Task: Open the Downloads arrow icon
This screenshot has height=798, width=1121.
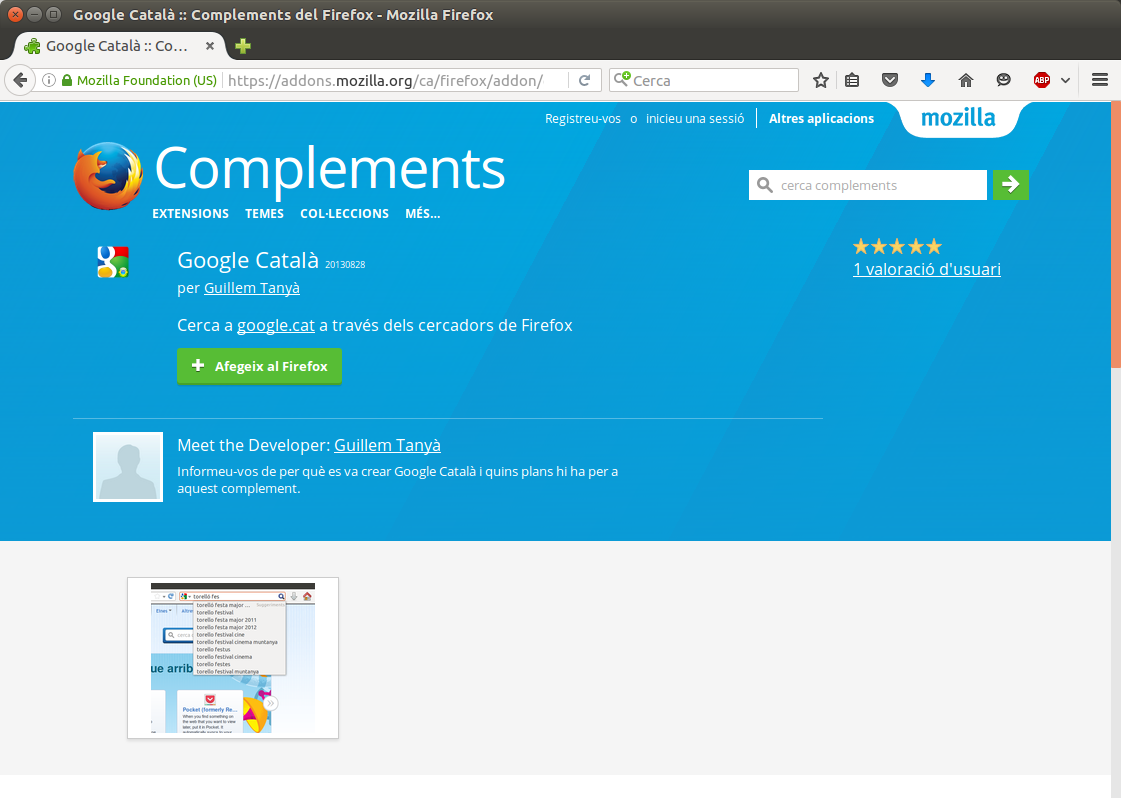Action: pyautogui.click(x=928, y=80)
